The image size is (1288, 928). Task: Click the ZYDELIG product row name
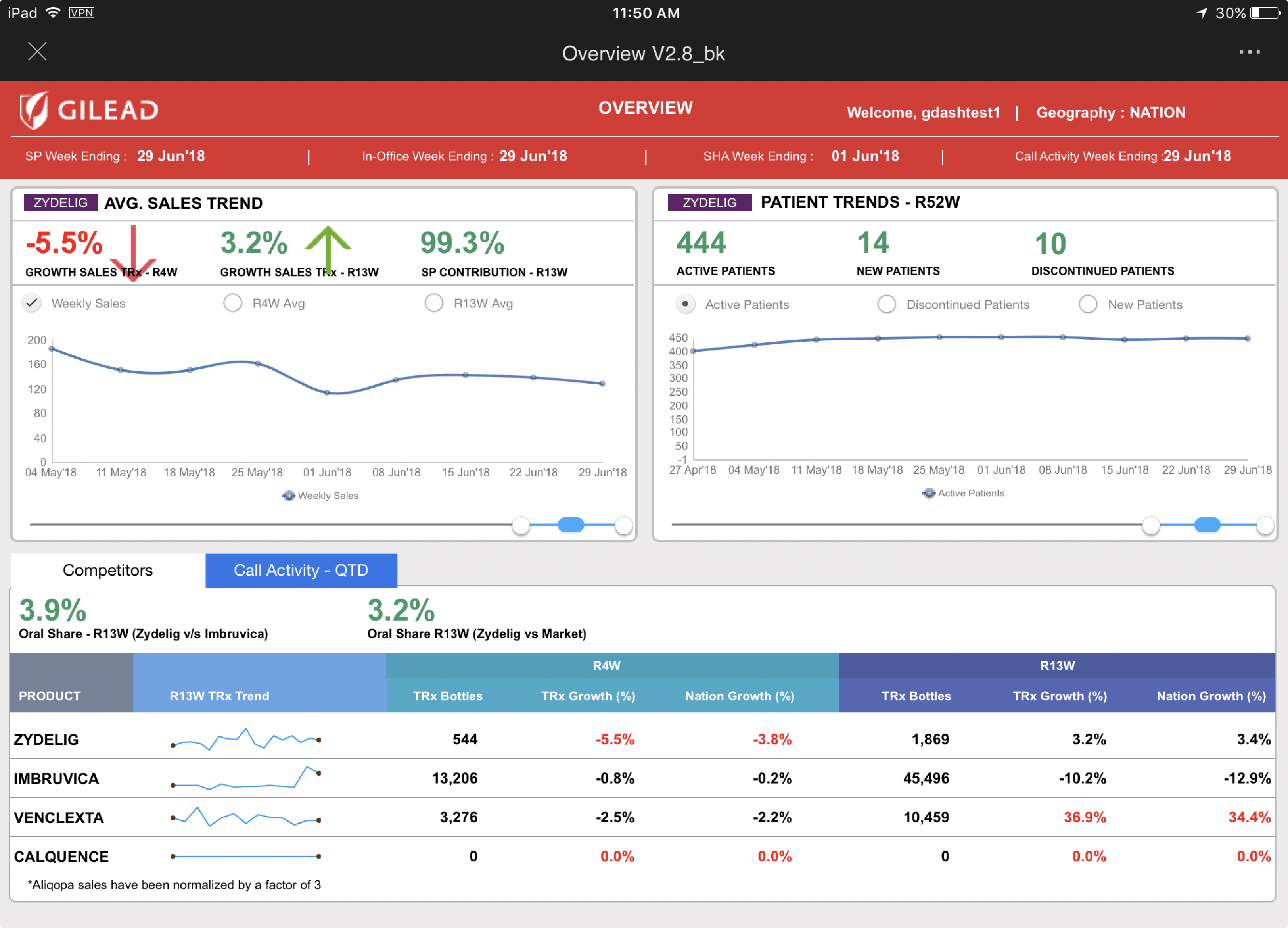(46, 739)
